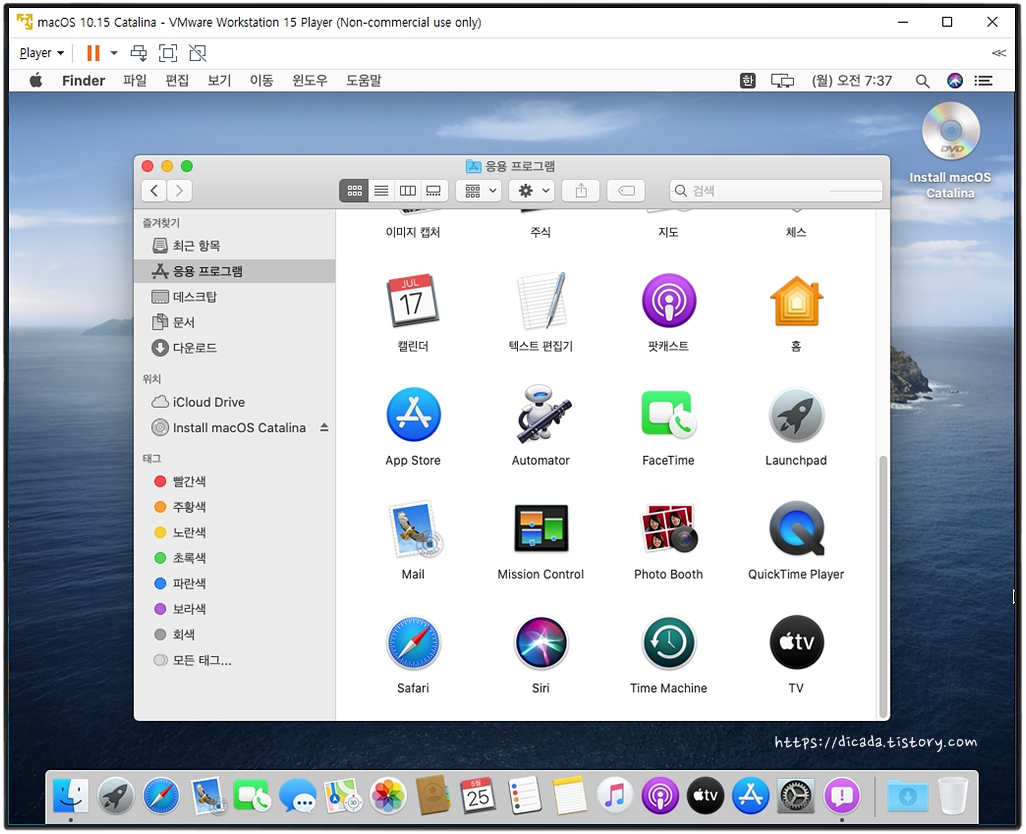Open the Photo Booth app icon

click(669, 528)
